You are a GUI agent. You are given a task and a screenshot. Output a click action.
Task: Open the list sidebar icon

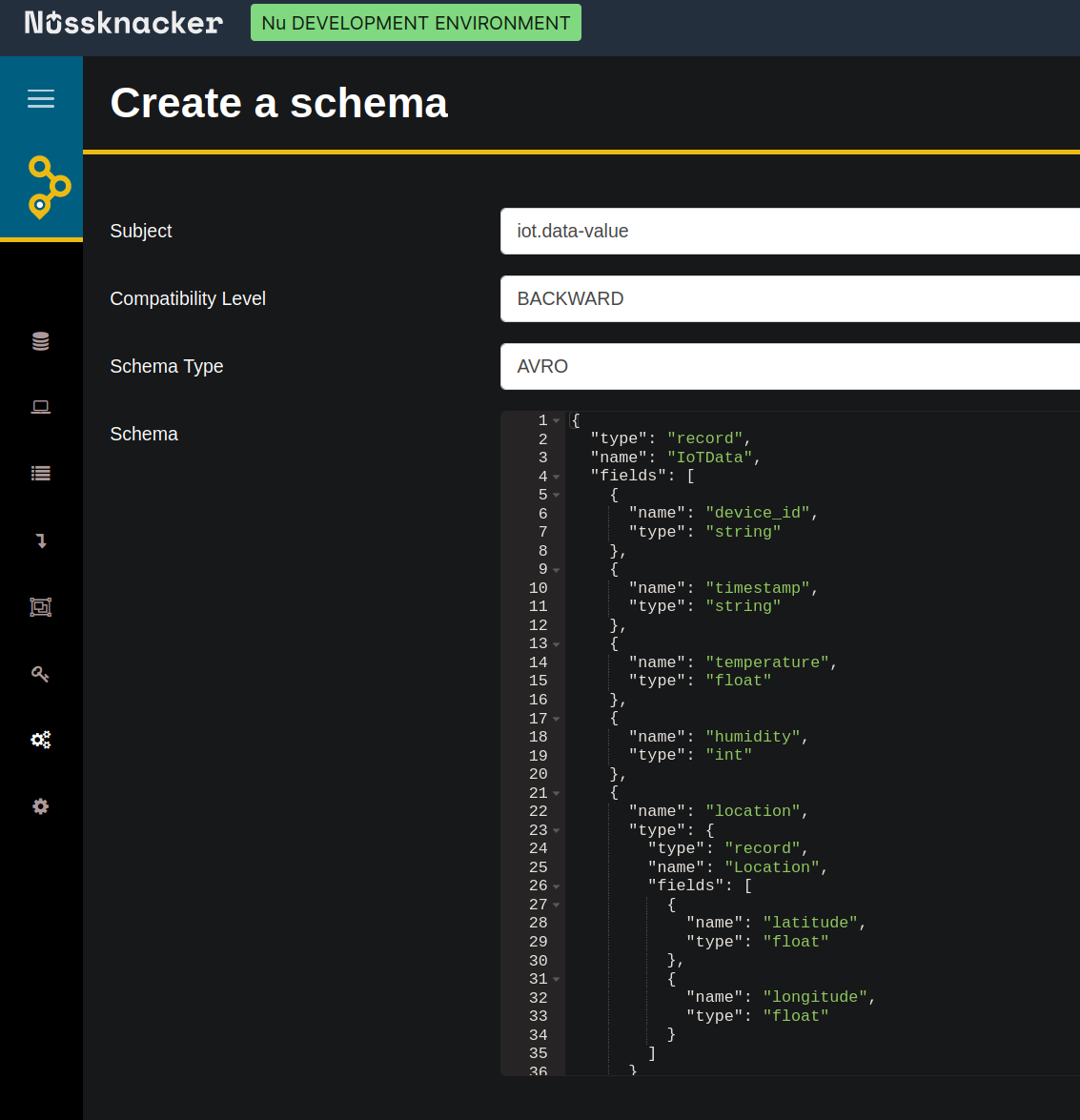click(41, 473)
